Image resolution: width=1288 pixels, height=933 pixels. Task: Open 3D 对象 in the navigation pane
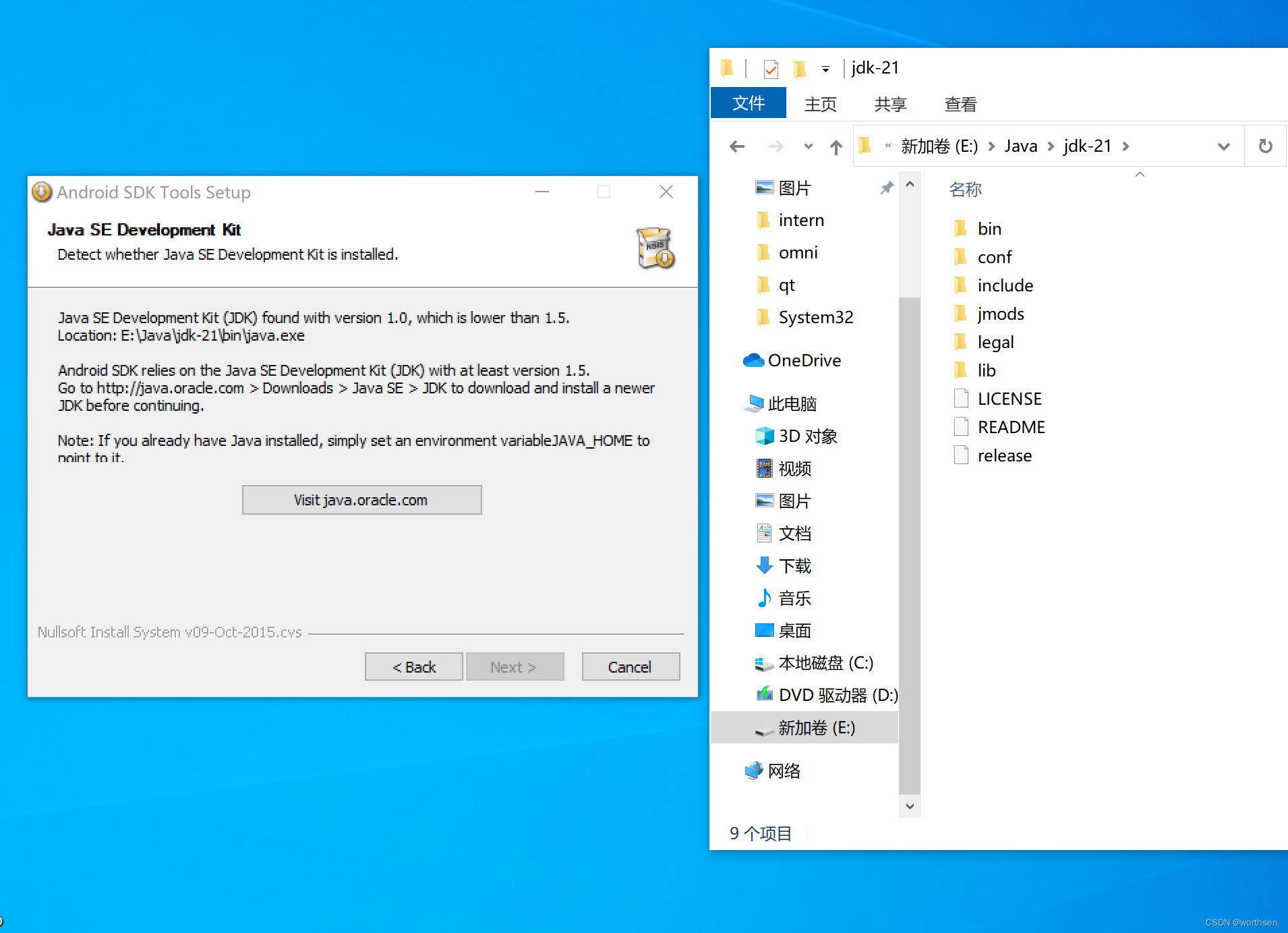click(x=808, y=436)
